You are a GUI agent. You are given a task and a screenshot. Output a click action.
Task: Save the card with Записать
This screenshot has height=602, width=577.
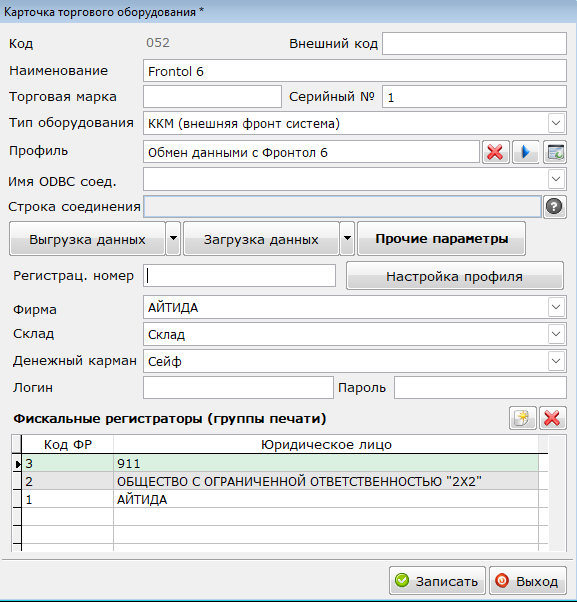437,580
